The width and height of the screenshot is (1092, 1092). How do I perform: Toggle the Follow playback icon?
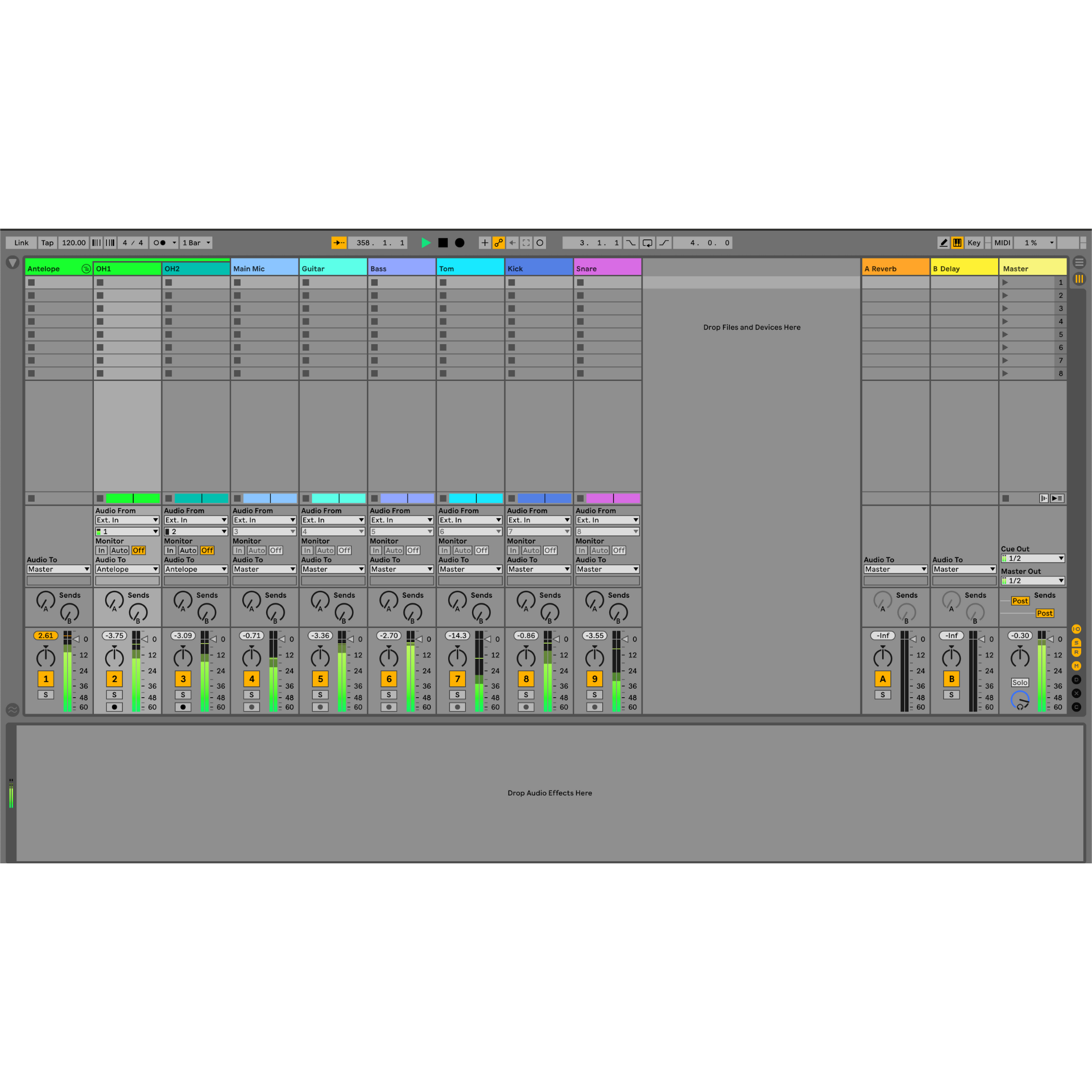pos(338,243)
